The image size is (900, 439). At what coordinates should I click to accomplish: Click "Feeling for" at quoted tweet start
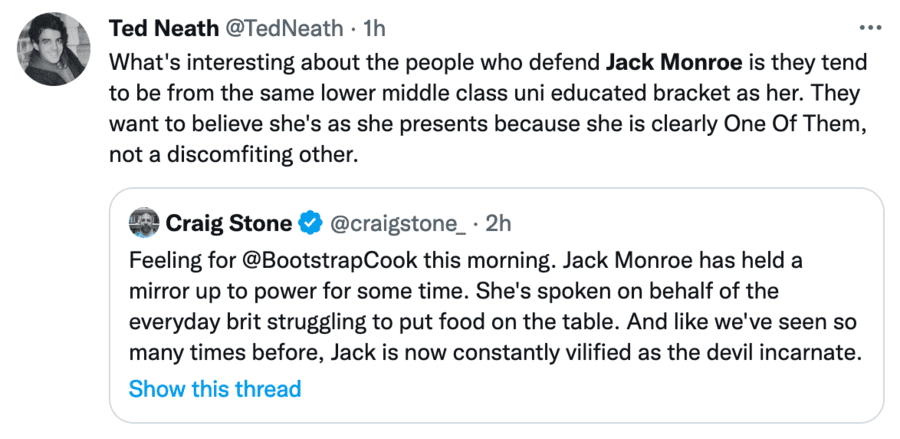tap(175, 260)
